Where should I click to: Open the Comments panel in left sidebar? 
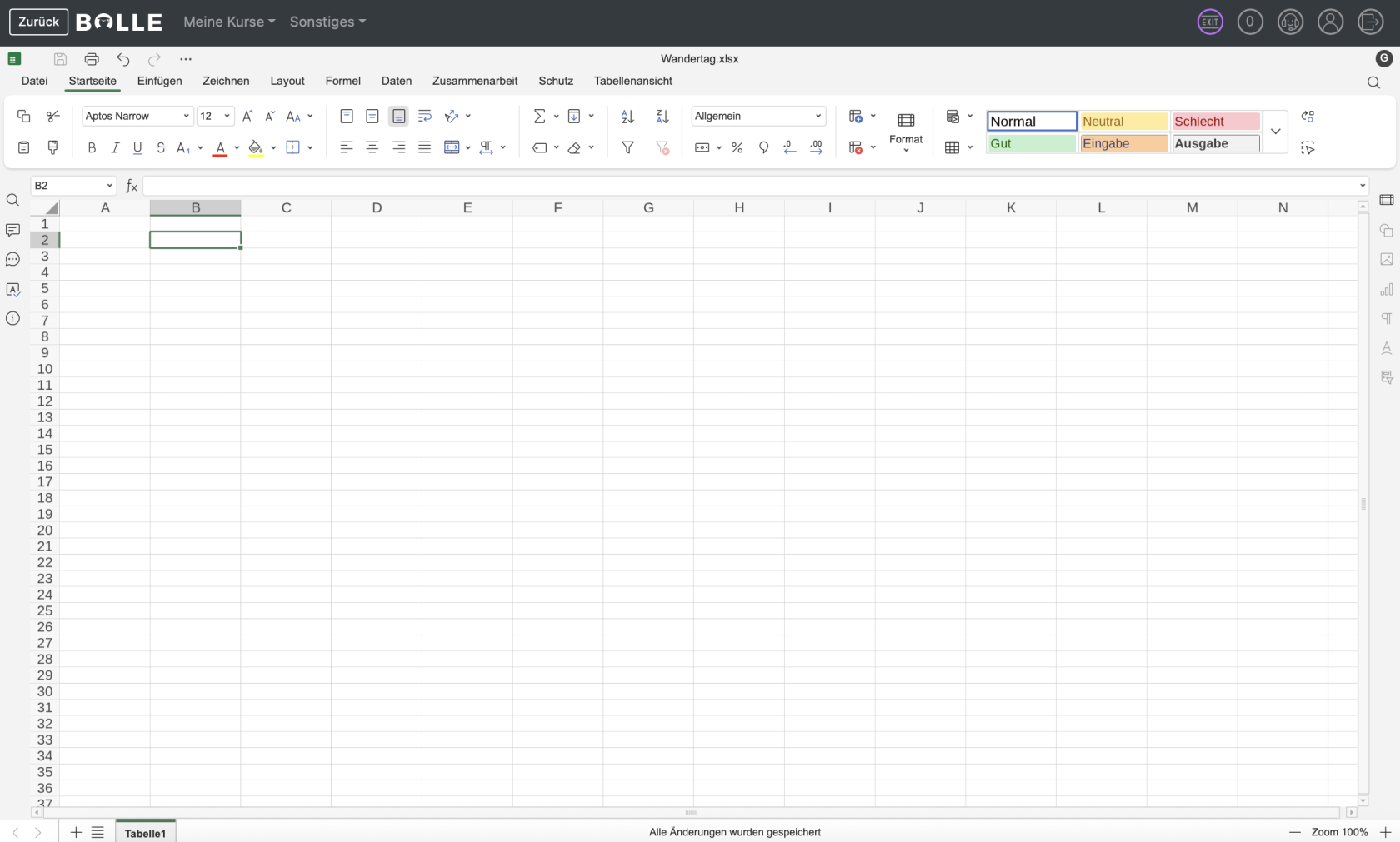[x=12, y=230]
